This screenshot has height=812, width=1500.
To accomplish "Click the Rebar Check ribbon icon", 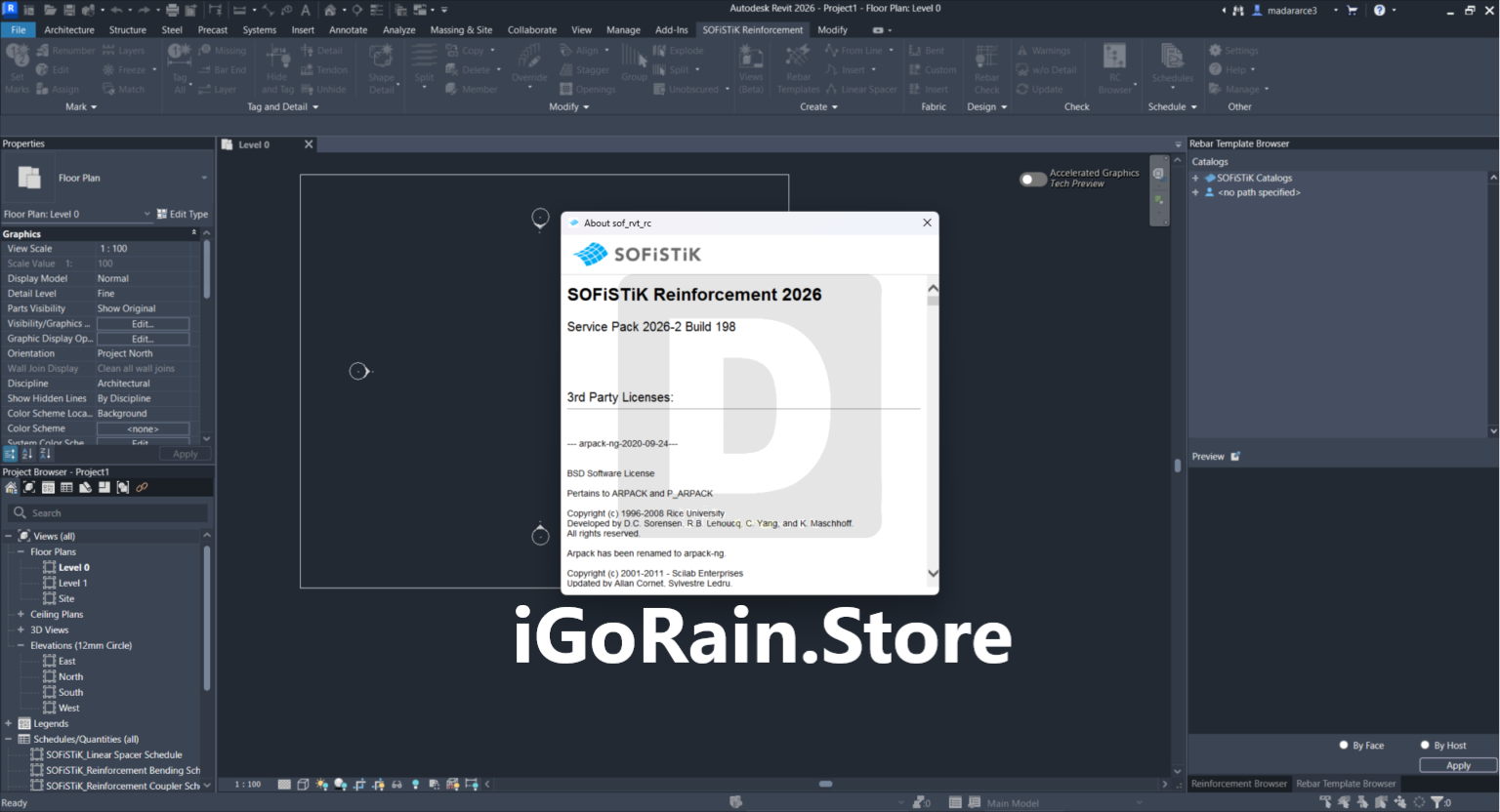I will 986,67.
